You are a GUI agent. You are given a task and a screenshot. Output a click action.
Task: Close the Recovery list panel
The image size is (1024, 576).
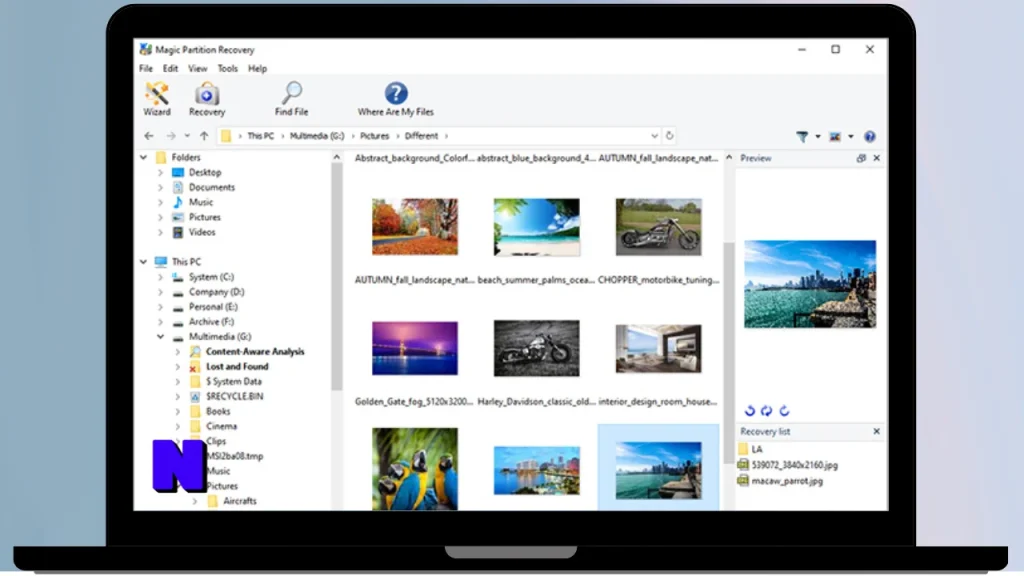pyautogui.click(x=876, y=431)
